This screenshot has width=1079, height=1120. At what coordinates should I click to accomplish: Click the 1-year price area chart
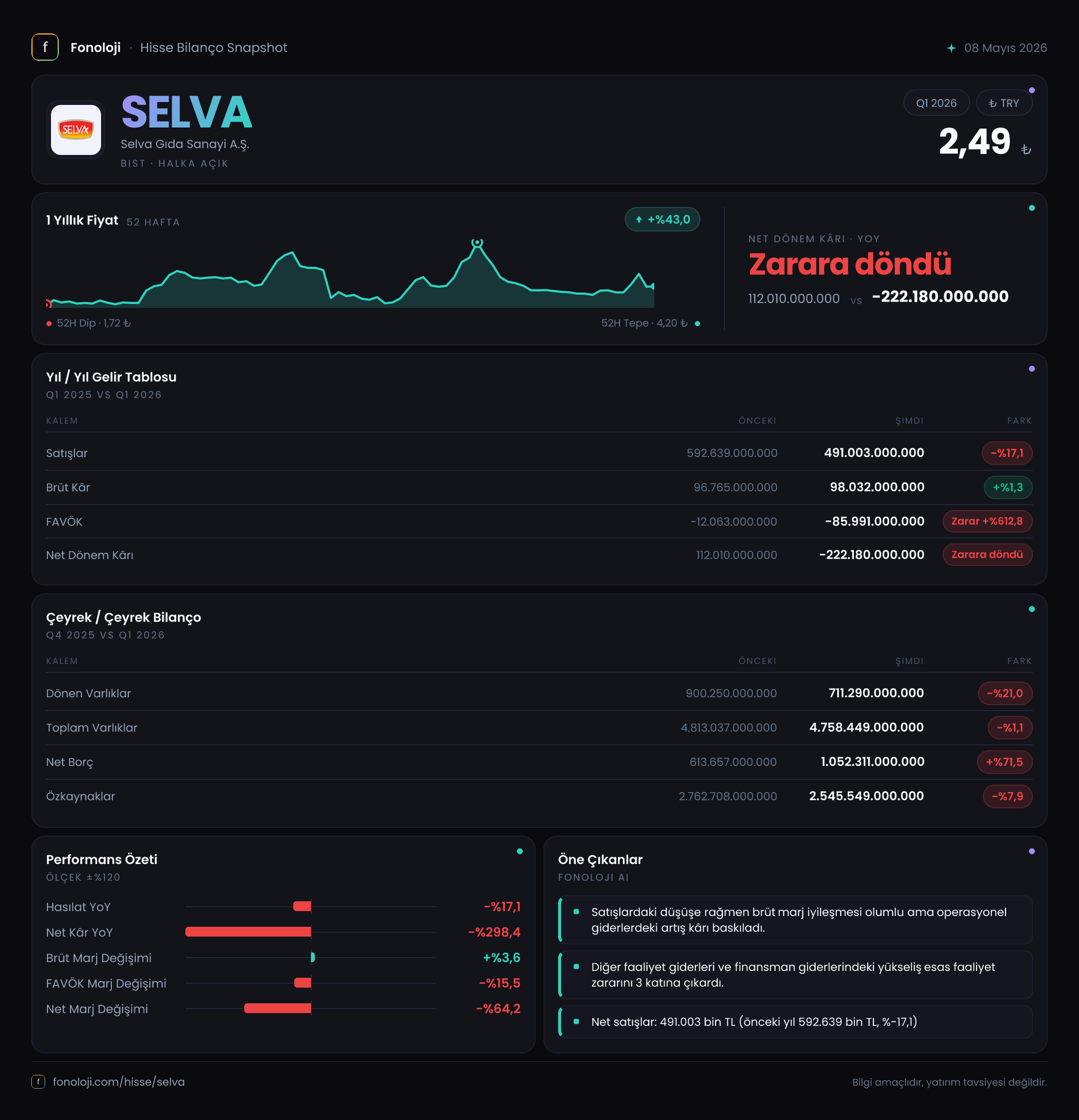(x=350, y=274)
